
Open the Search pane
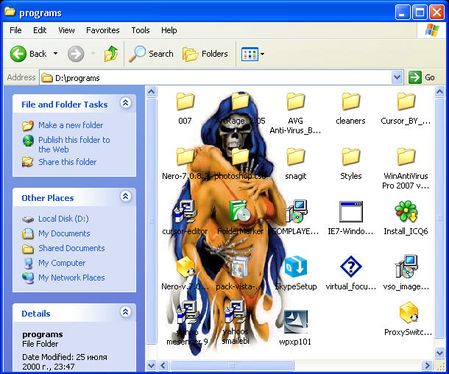[x=151, y=54]
